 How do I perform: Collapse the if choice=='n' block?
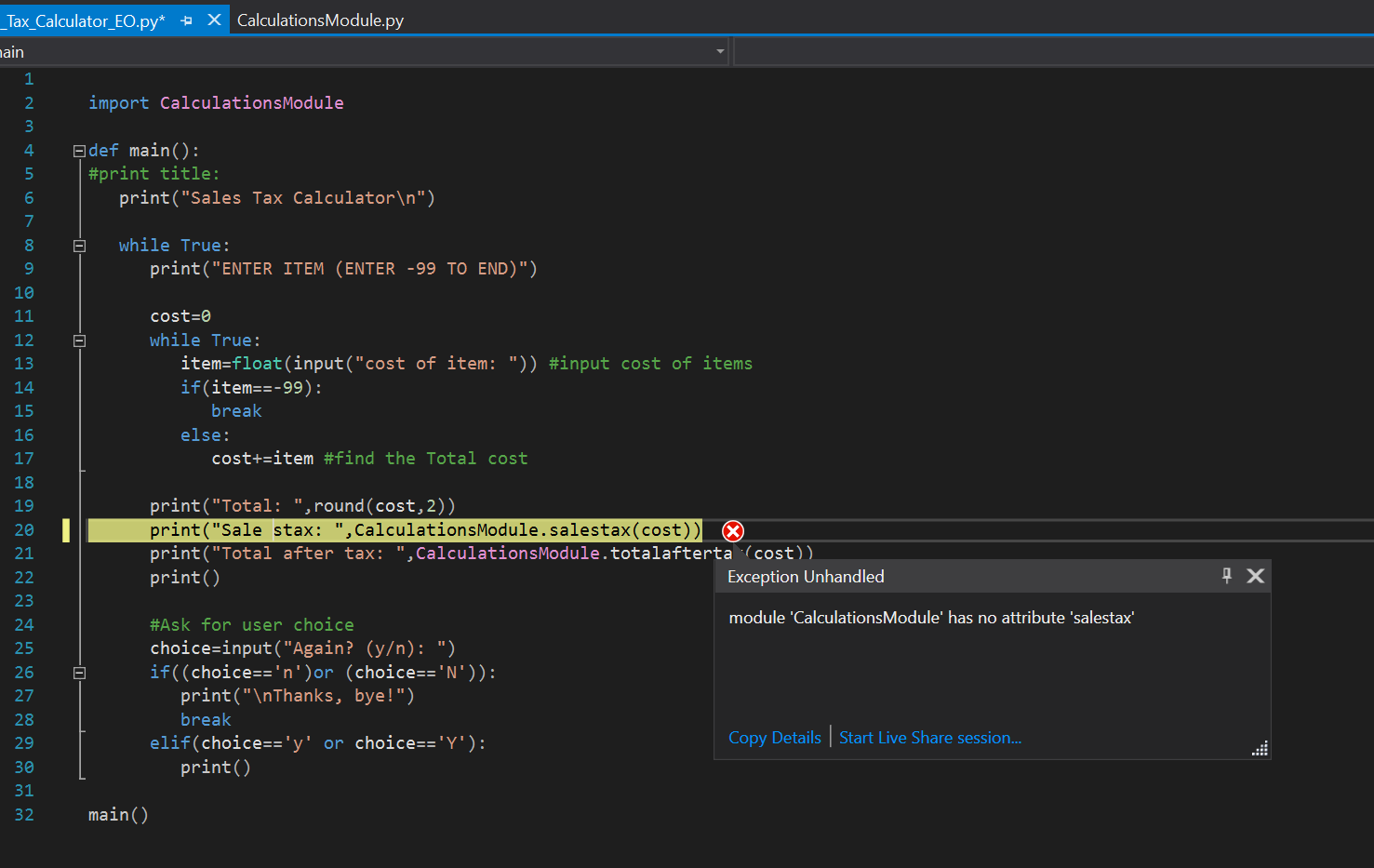[79, 673]
